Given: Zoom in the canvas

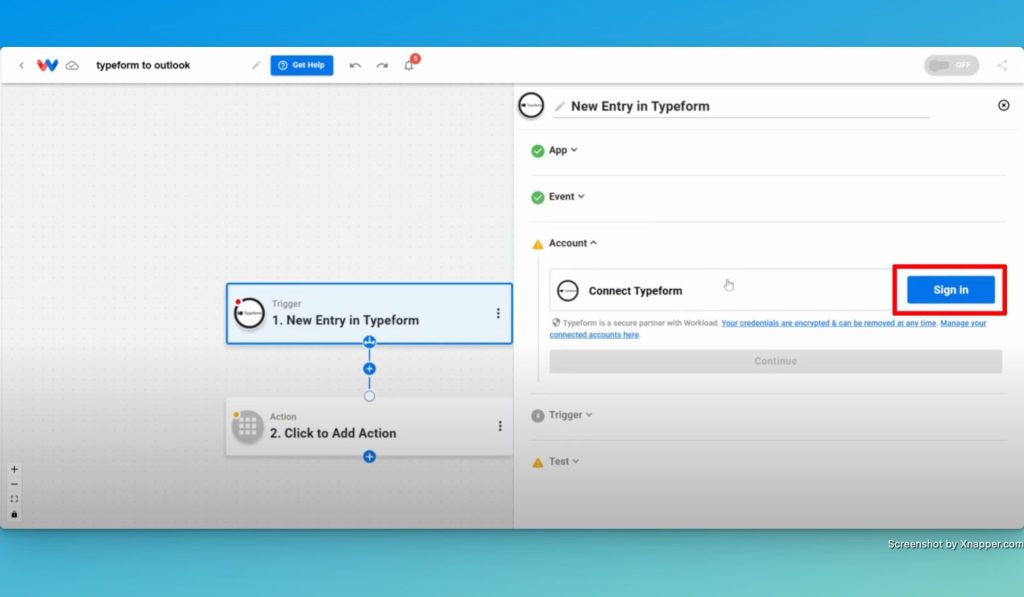Looking at the screenshot, I should (x=14, y=470).
